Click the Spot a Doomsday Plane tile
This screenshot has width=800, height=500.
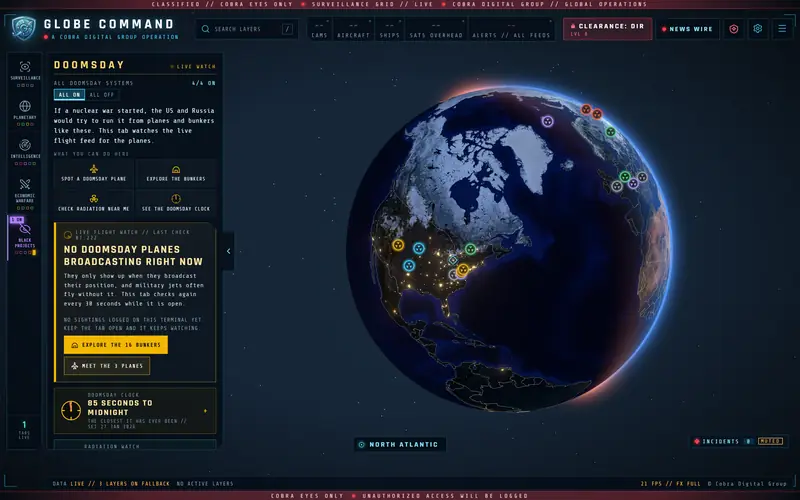tap(94, 173)
